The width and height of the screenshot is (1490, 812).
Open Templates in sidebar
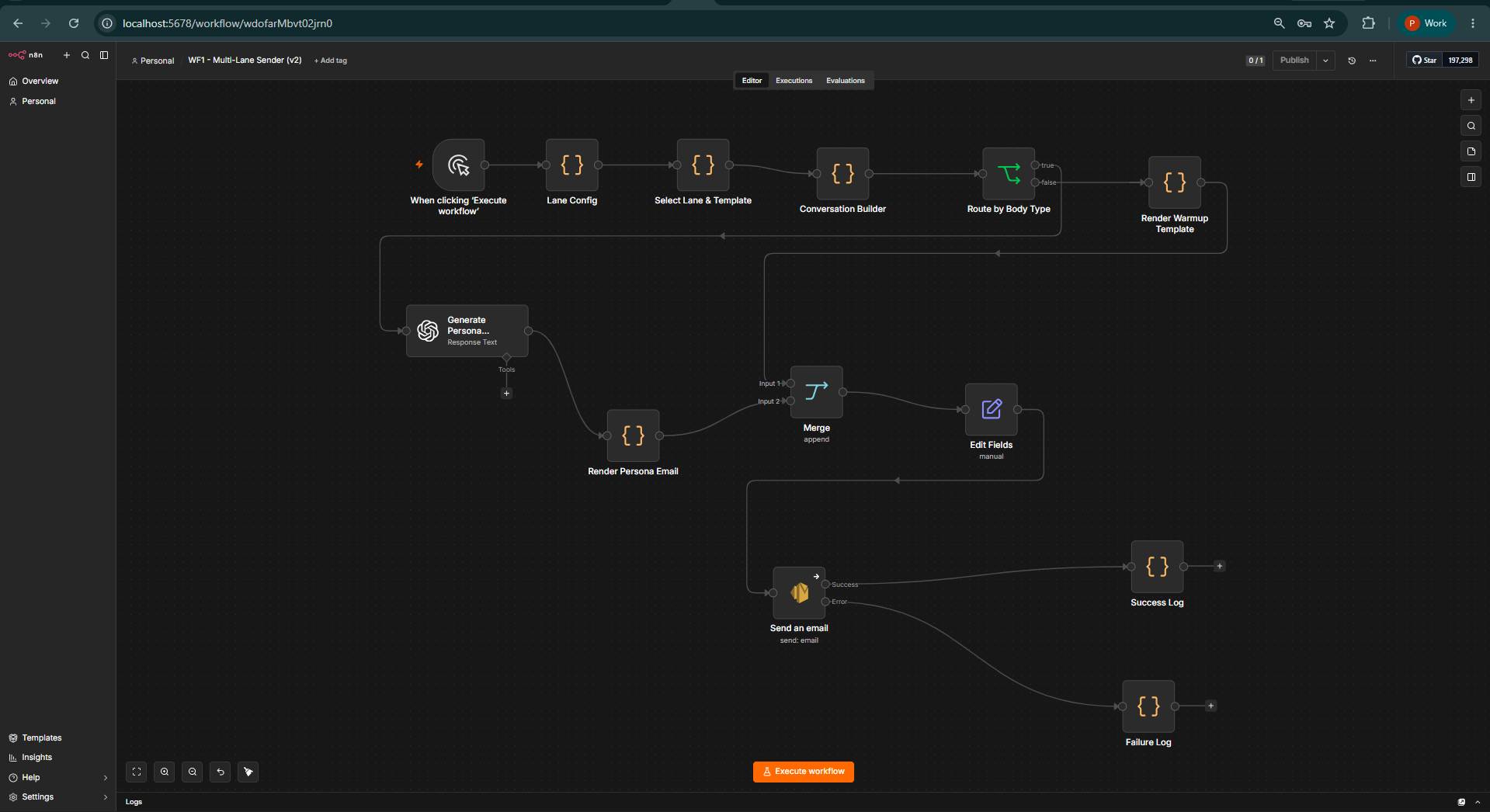(x=42, y=737)
